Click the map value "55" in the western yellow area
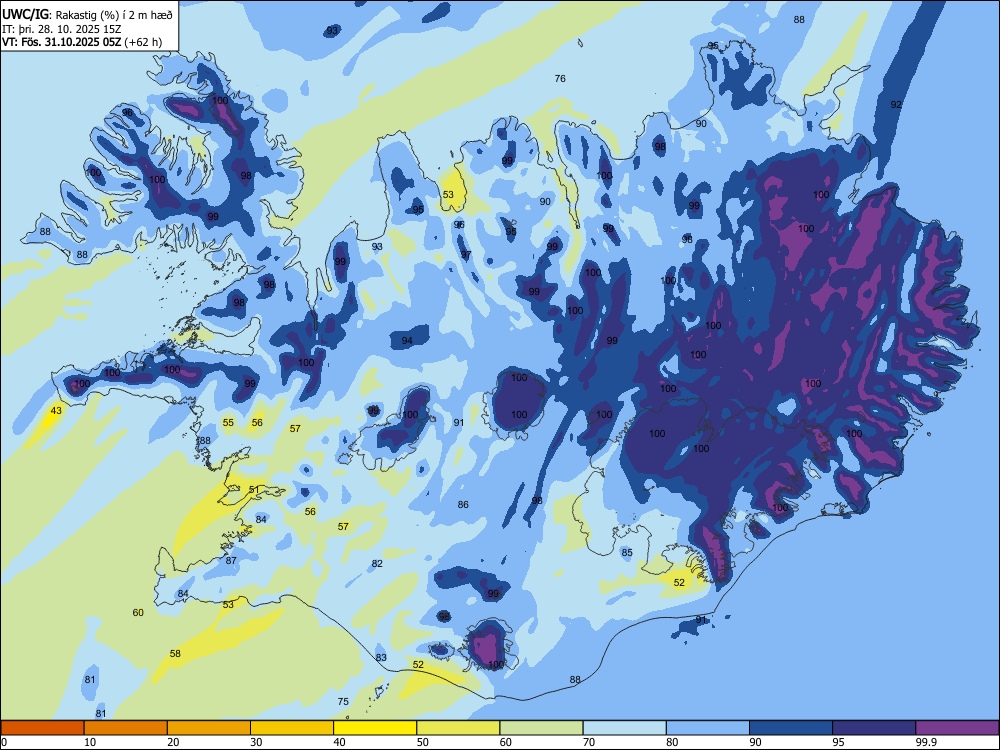The width and height of the screenshot is (1000, 750). 228,423
